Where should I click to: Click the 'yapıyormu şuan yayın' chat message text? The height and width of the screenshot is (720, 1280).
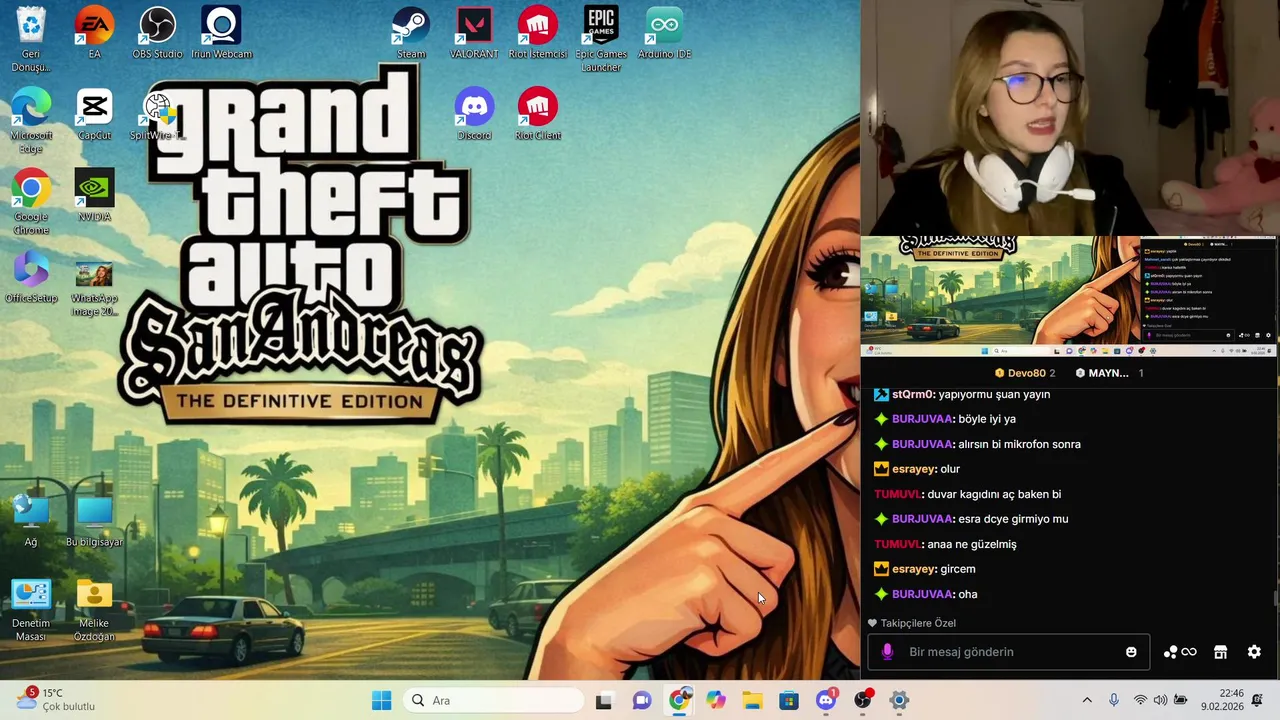[994, 394]
